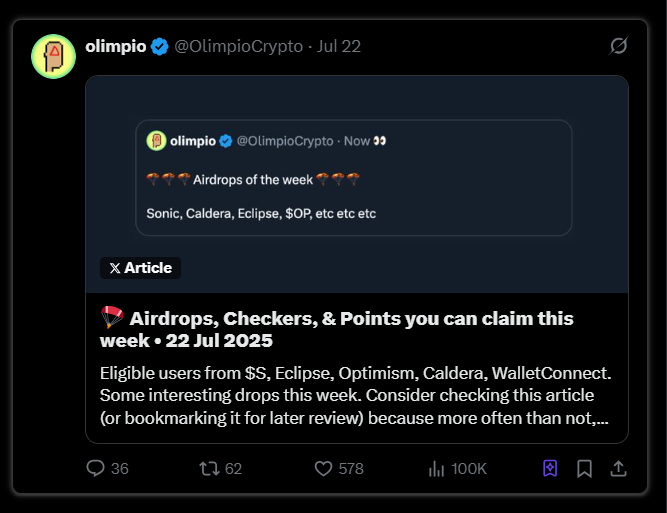Open the article preview image
This screenshot has height=513, width=667.
356,180
